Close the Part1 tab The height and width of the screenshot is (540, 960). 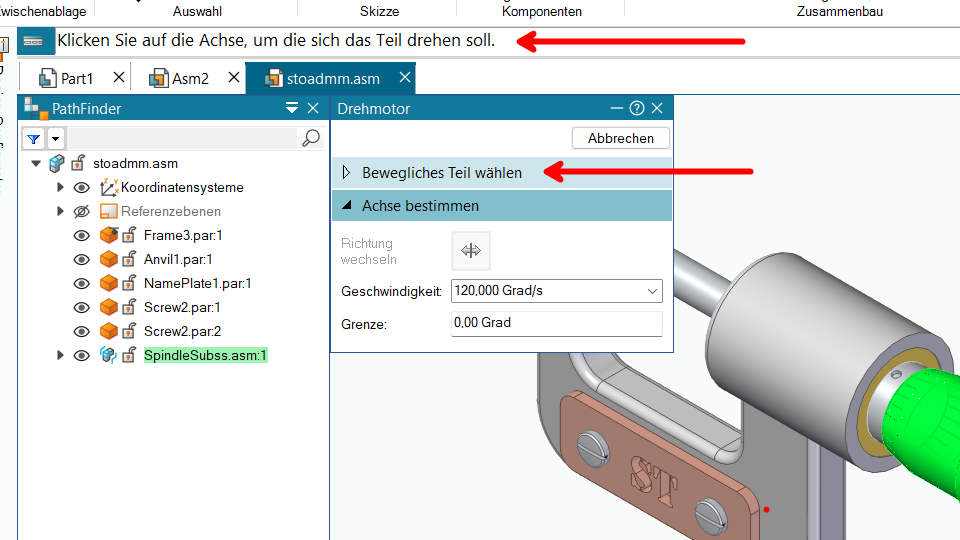(x=119, y=77)
